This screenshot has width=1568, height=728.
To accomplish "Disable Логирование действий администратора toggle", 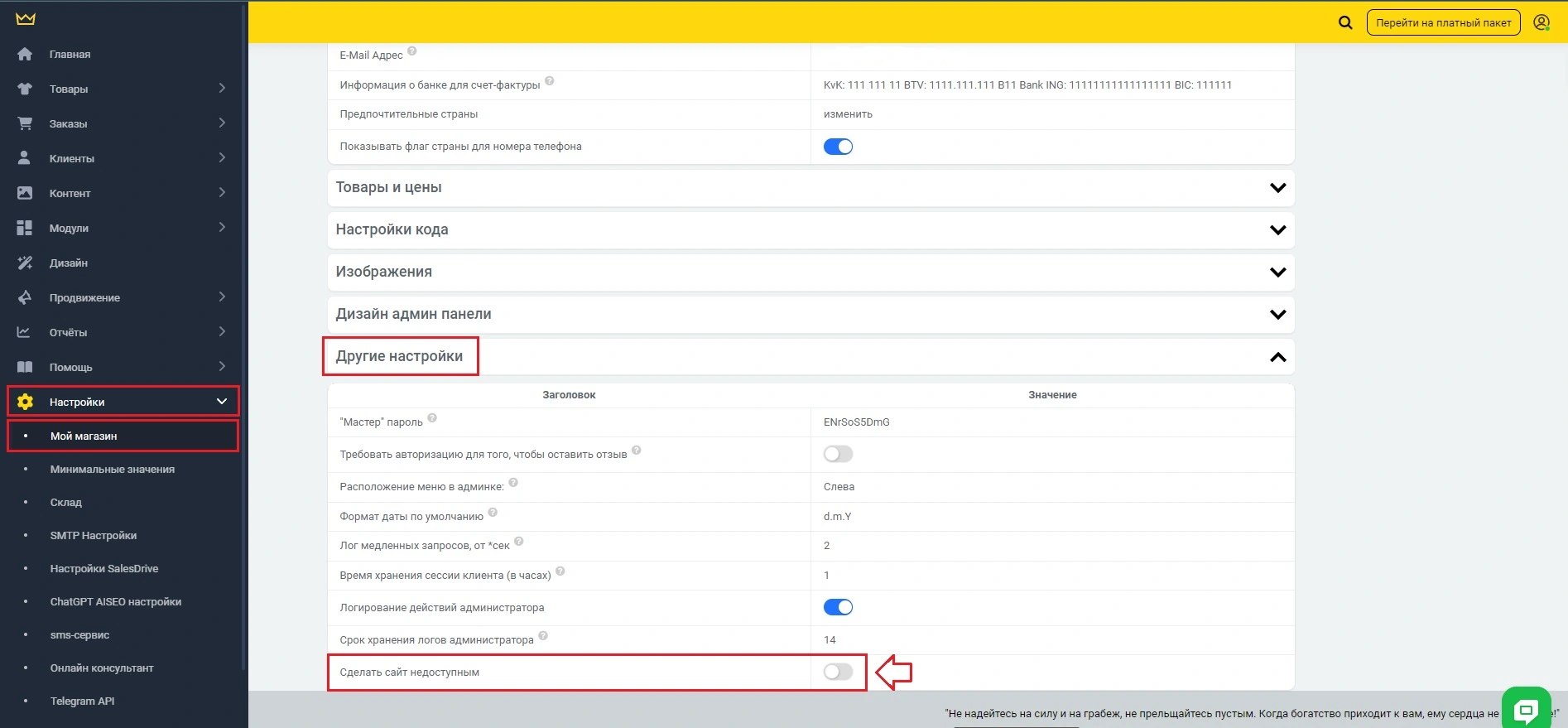I will [x=838, y=607].
